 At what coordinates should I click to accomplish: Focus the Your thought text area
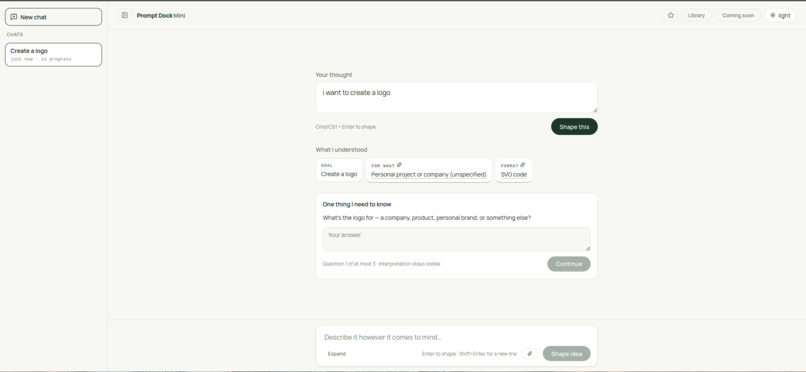coord(456,98)
